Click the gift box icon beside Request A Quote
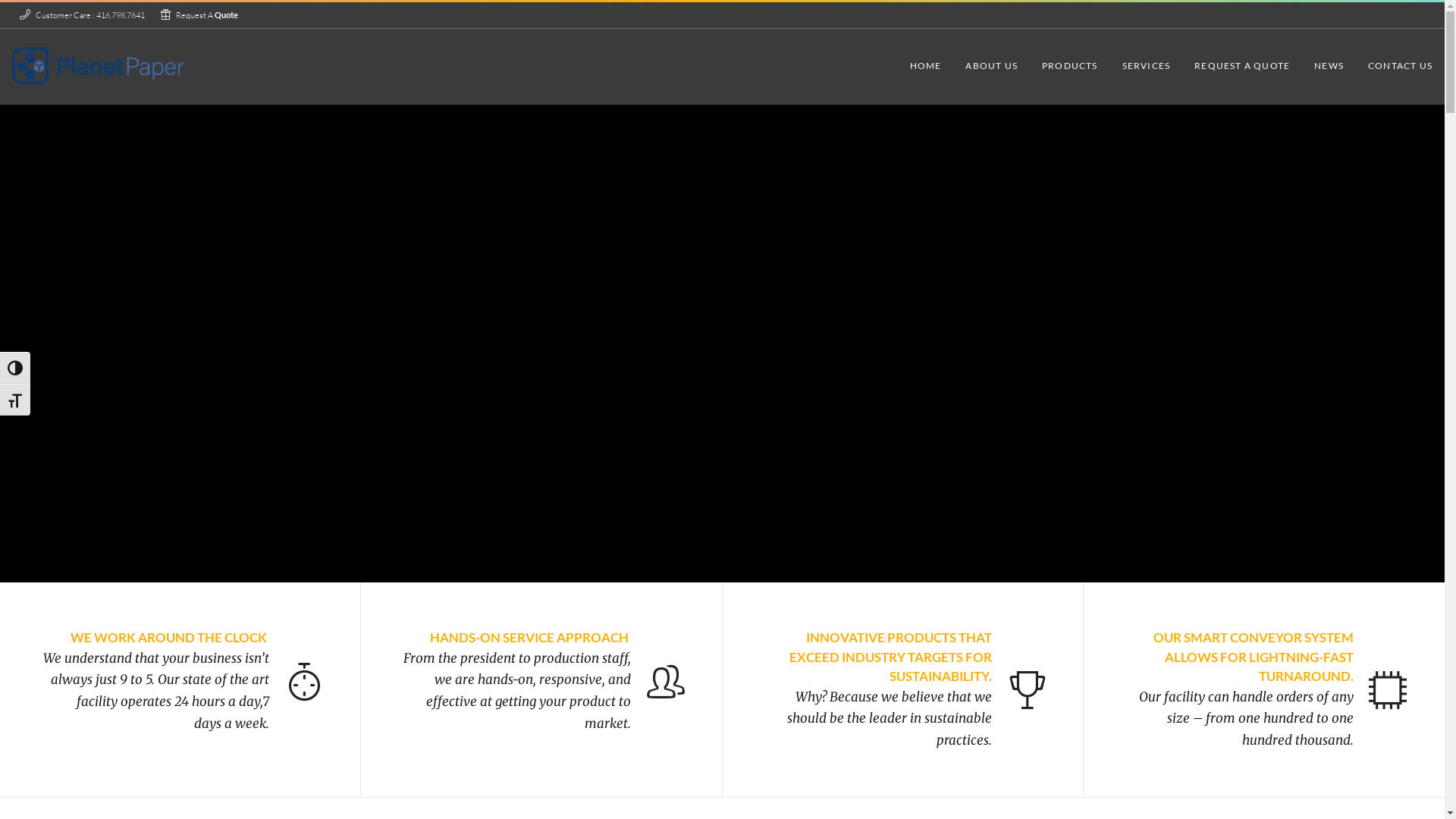The width and height of the screenshot is (1456, 819). pyautogui.click(x=165, y=14)
